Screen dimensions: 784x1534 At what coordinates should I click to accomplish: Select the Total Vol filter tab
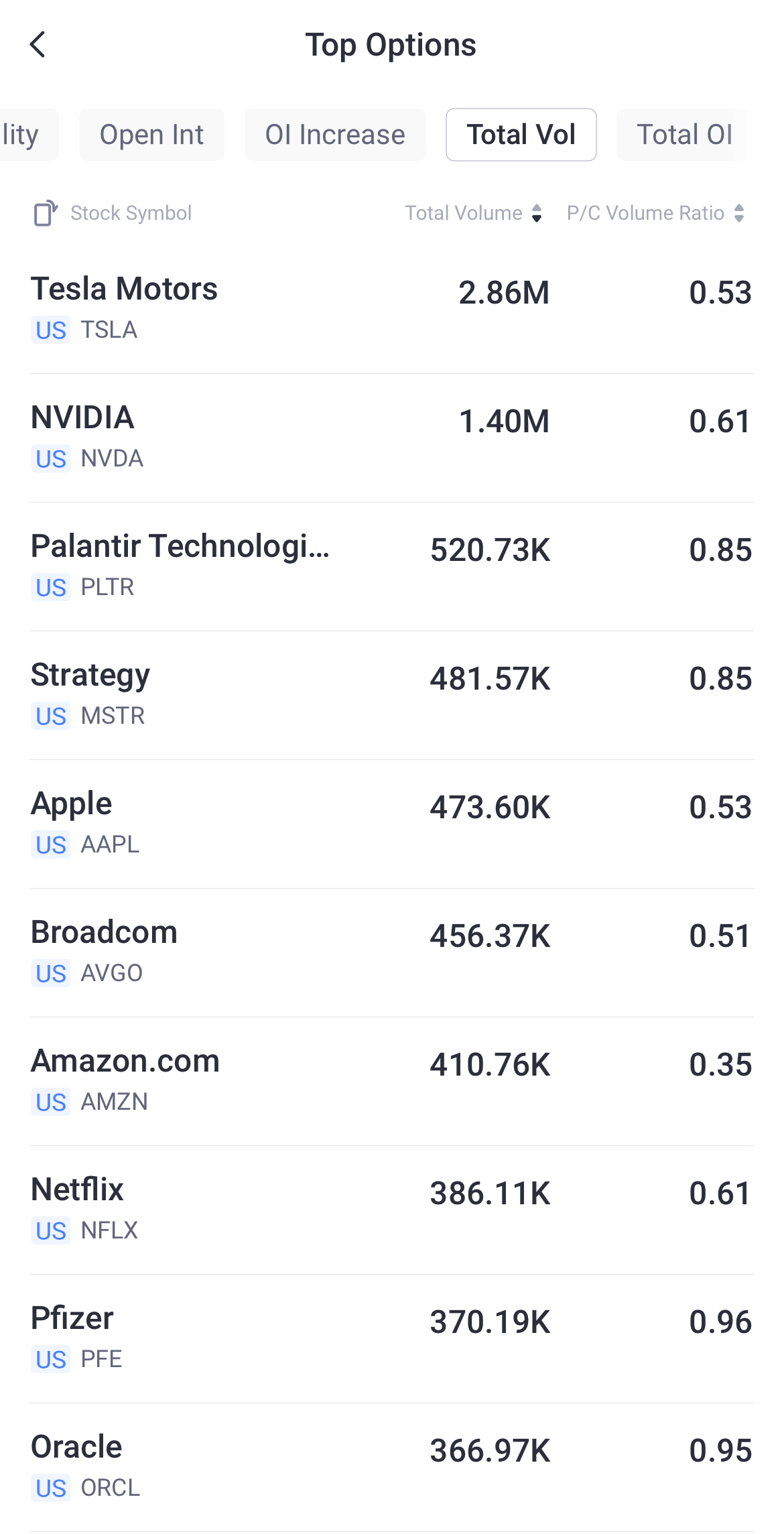[x=521, y=134]
